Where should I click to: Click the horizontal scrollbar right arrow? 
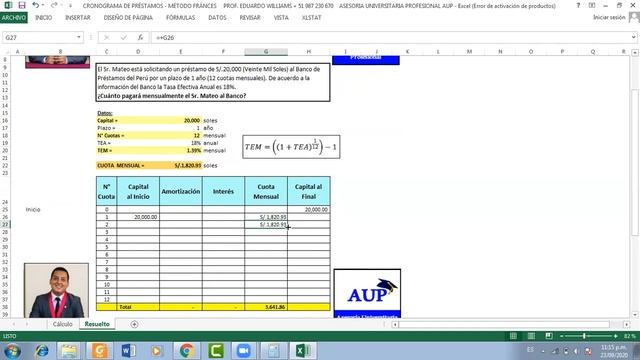click(626, 324)
